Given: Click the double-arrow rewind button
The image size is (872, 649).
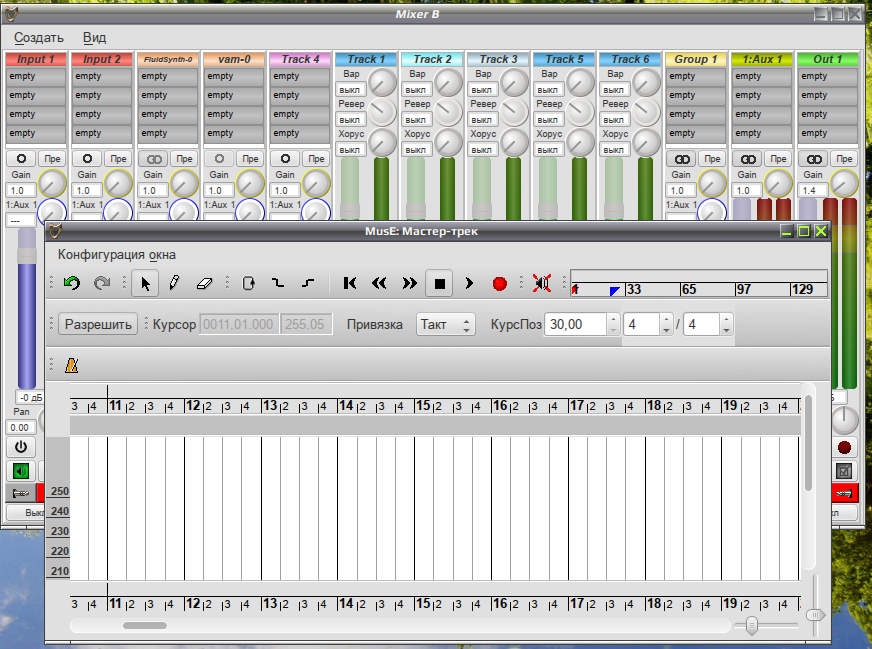Looking at the screenshot, I should [379, 283].
